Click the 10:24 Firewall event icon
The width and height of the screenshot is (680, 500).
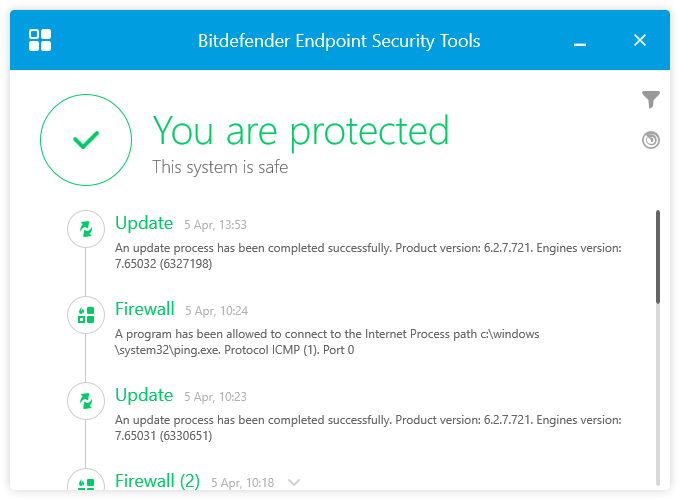tap(86, 315)
